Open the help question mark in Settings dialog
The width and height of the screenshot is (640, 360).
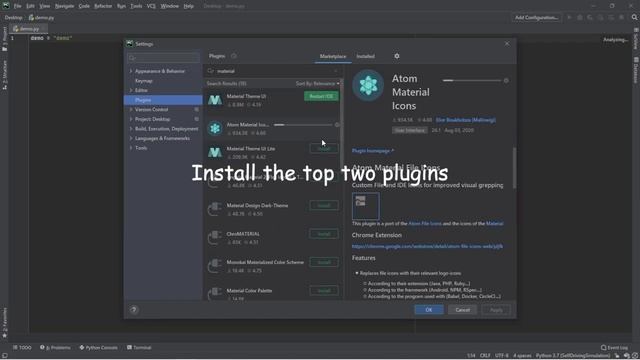click(x=134, y=310)
